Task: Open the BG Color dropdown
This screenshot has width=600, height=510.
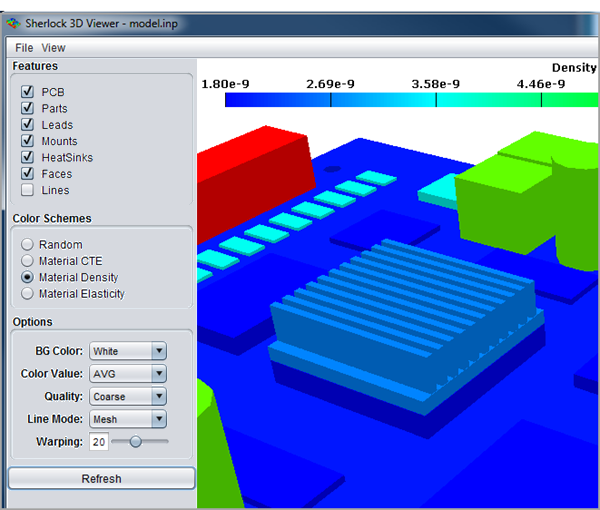Action: click(x=128, y=351)
